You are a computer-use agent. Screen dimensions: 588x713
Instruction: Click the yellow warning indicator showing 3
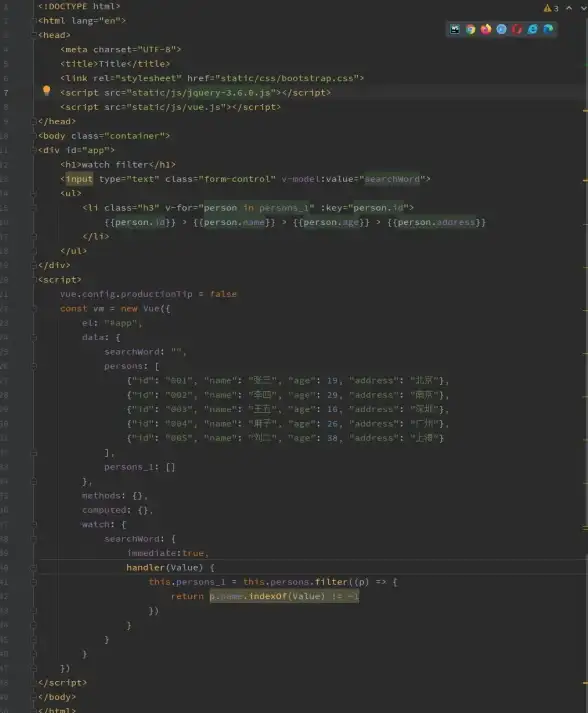[x=551, y=8]
